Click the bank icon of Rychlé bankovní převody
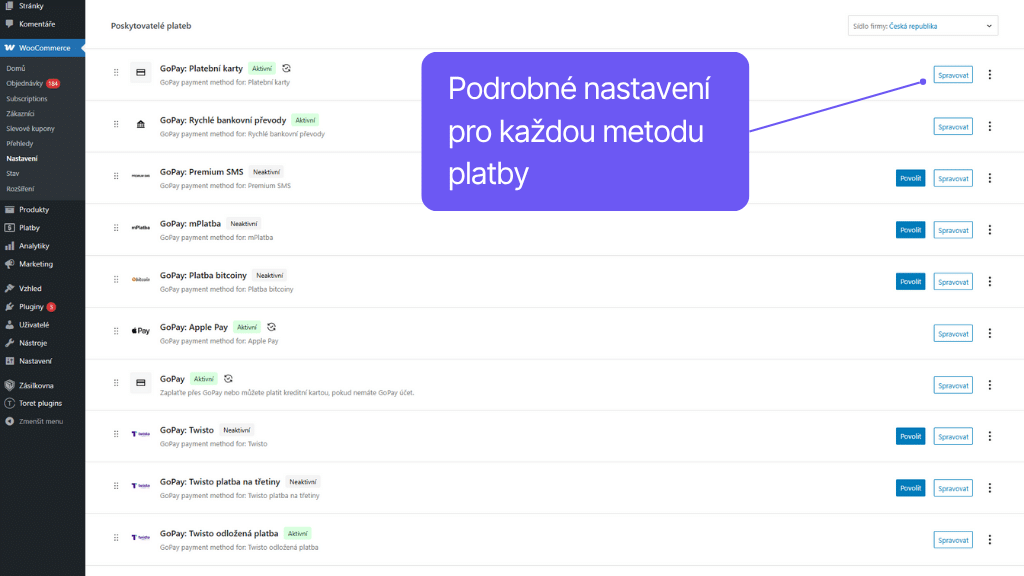Image resolution: width=1024 pixels, height=576 pixels. 140,125
